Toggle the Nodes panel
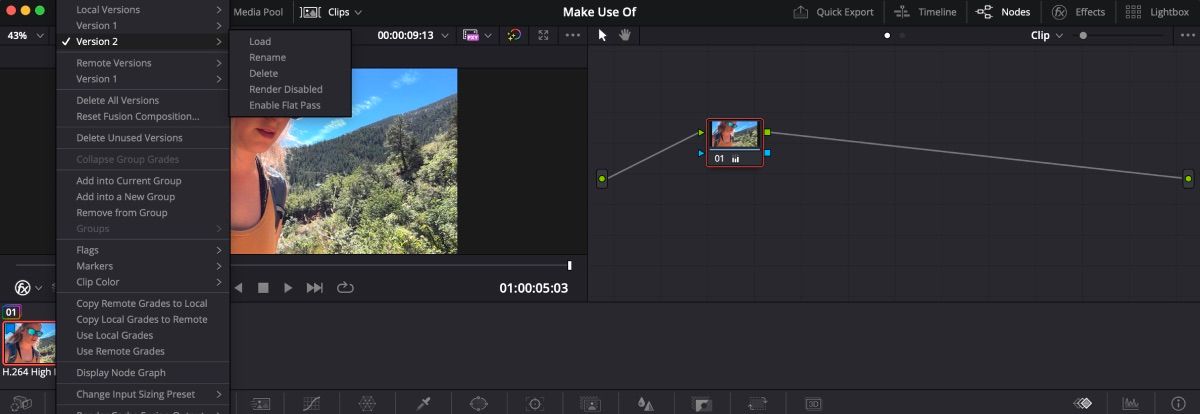1200x414 pixels. (1003, 12)
